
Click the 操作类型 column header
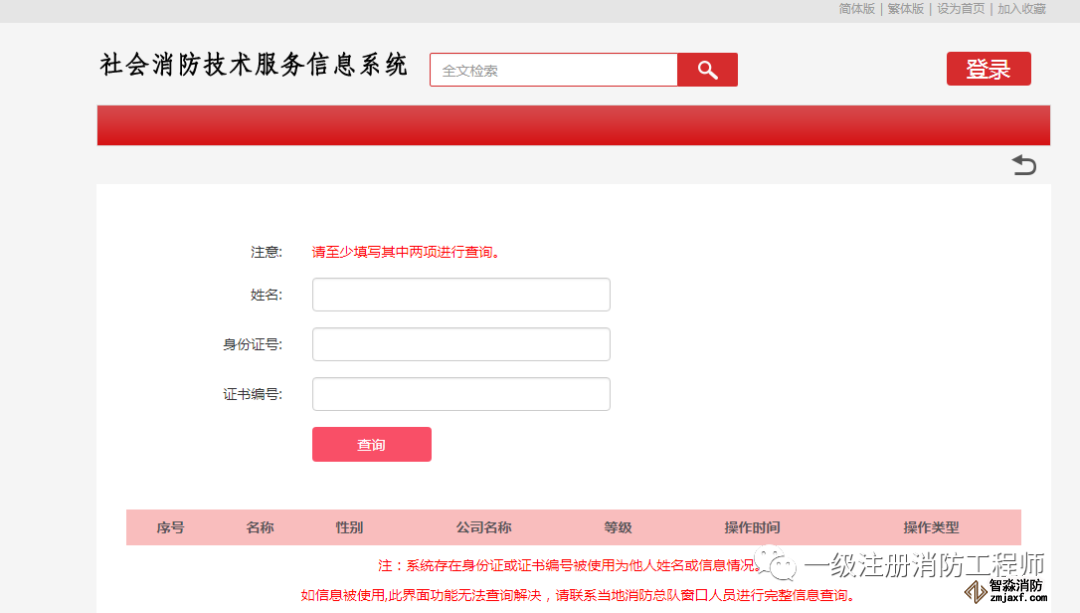[x=931, y=528]
